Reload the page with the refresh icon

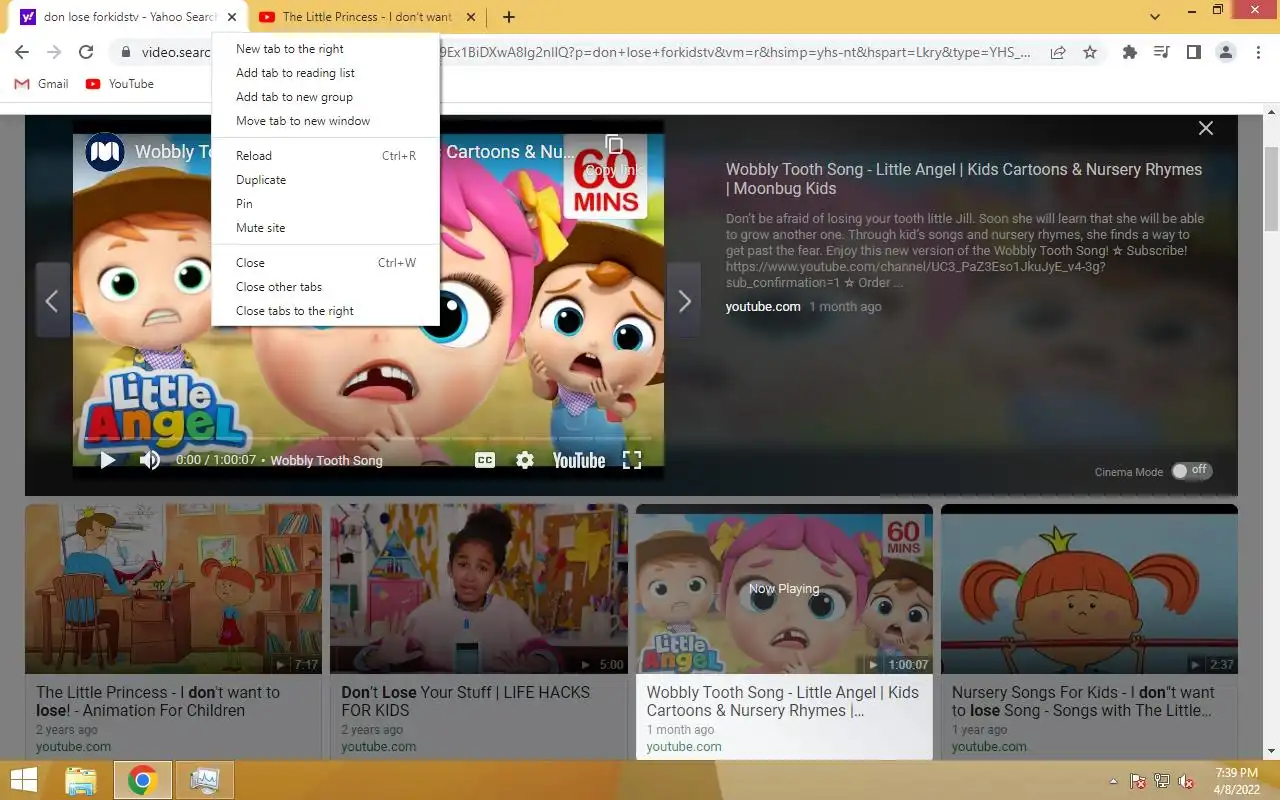click(x=86, y=52)
